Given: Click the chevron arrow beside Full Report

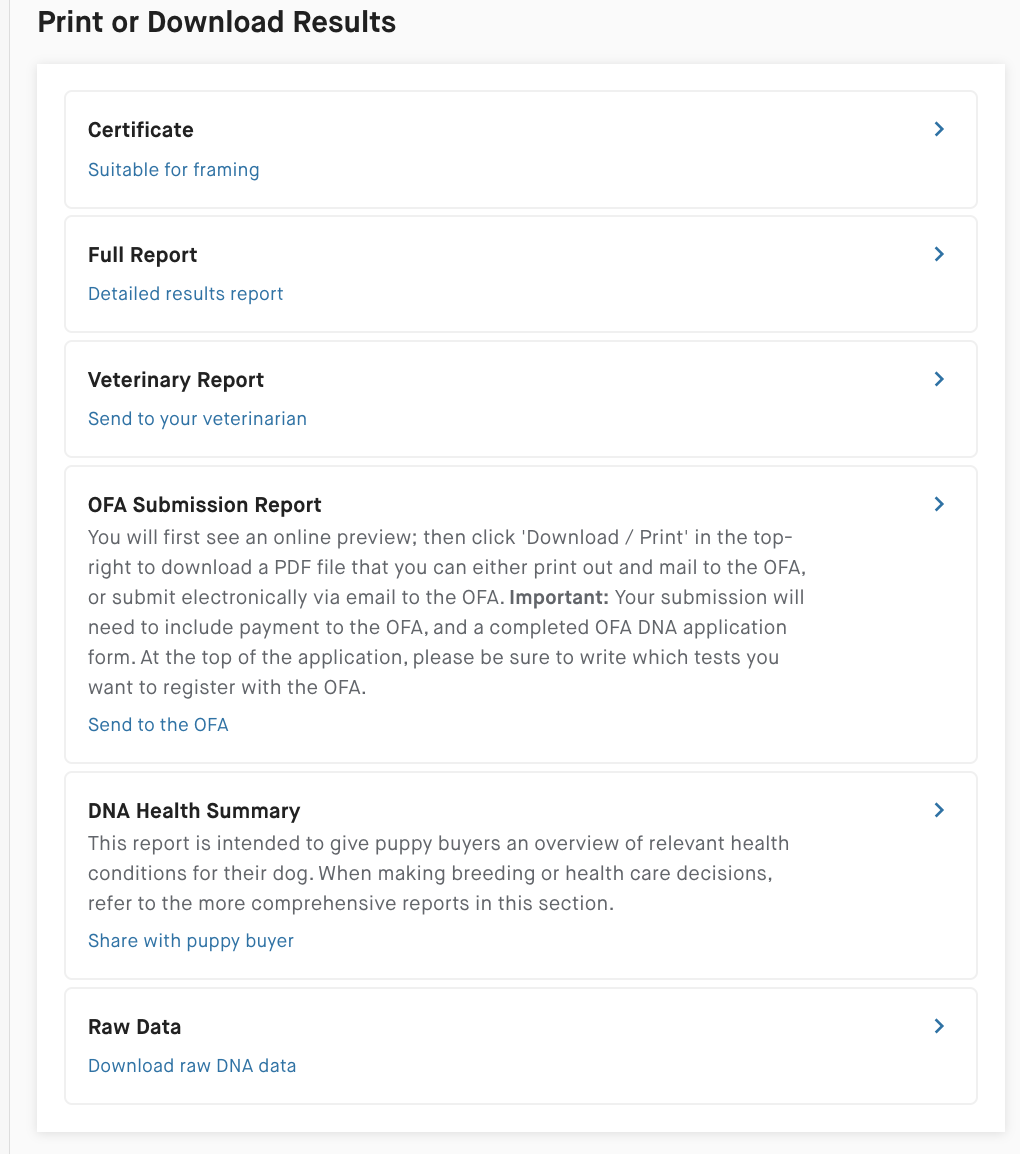Looking at the screenshot, I should tap(939, 254).
